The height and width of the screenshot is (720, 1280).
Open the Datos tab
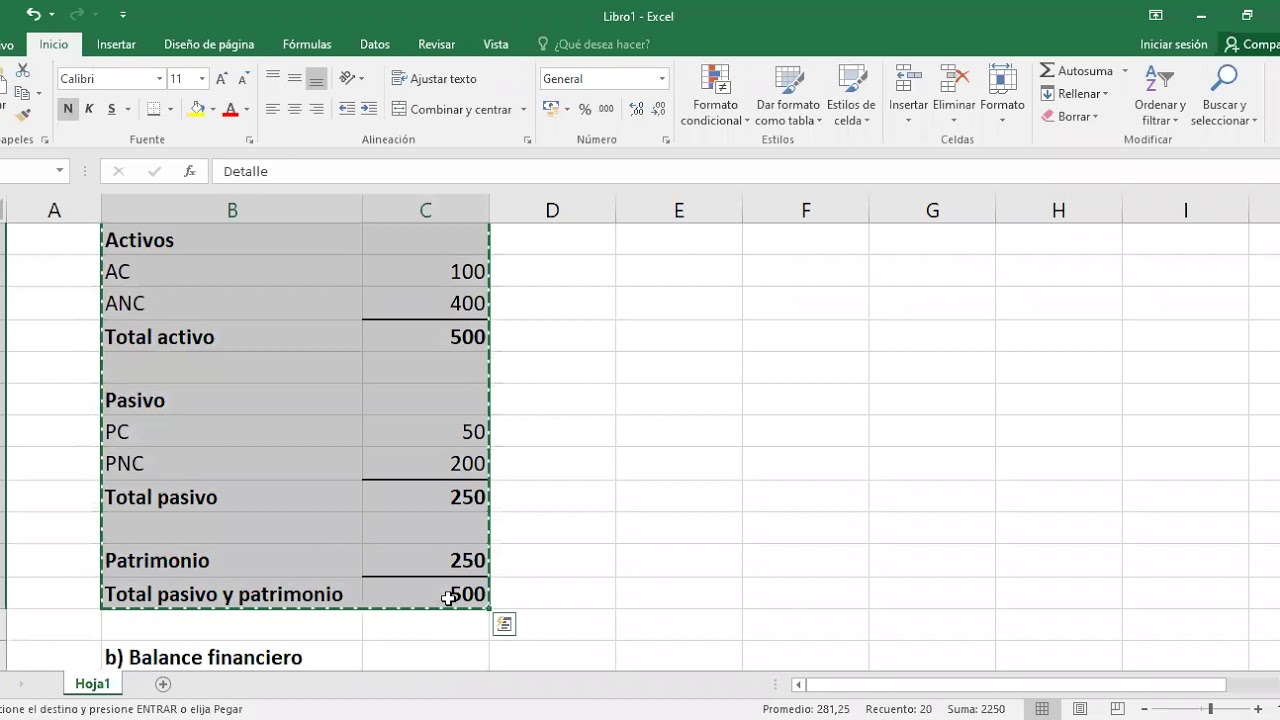pyautogui.click(x=375, y=44)
